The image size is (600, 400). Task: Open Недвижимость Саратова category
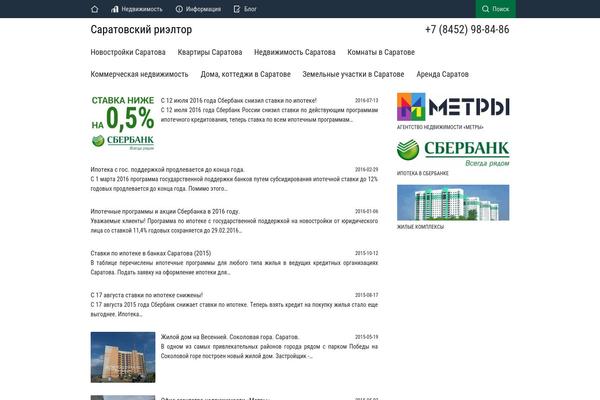295,52
